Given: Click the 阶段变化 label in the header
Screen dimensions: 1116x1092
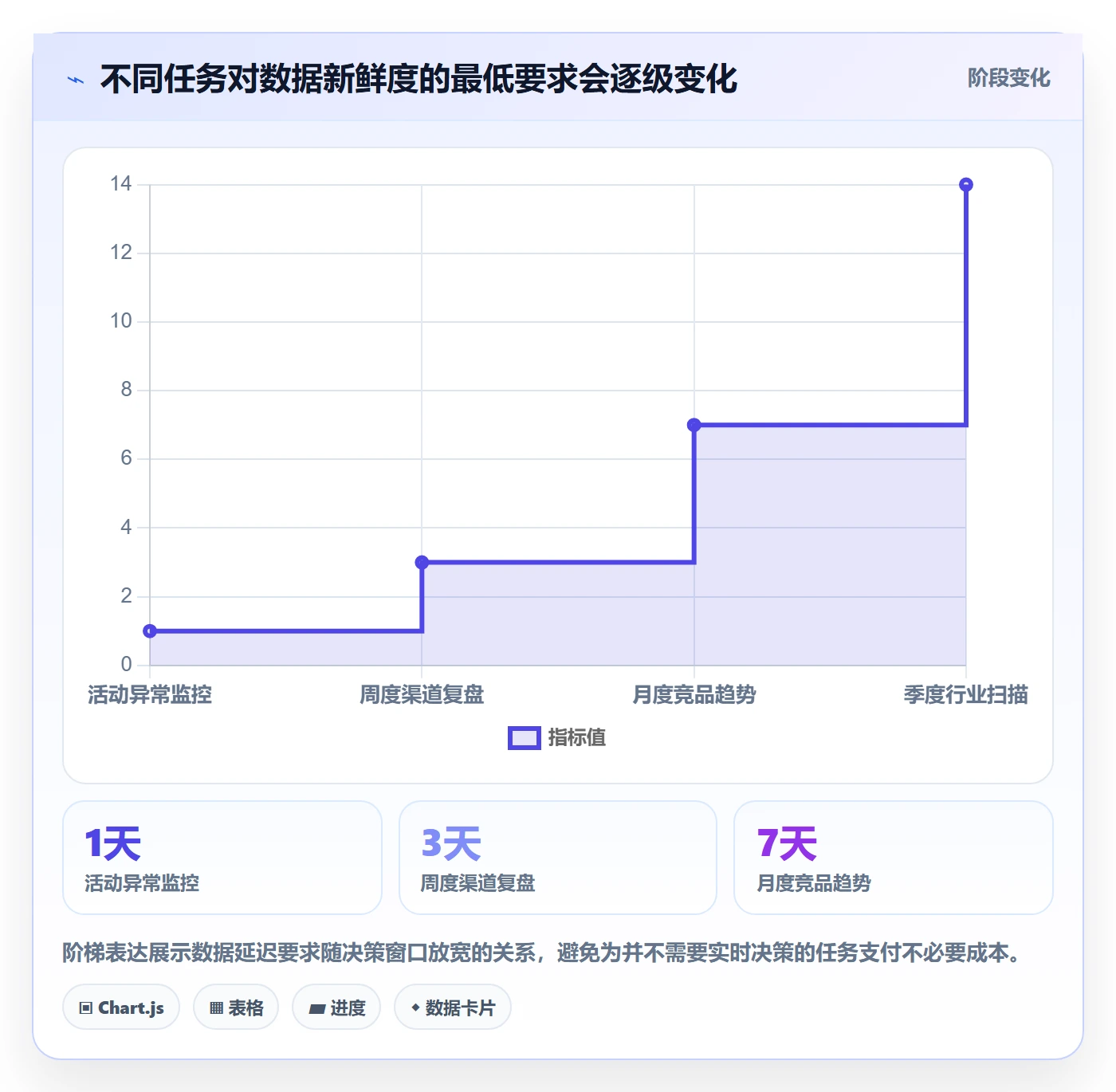Looking at the screenshot, I should tap(1008, 78).
